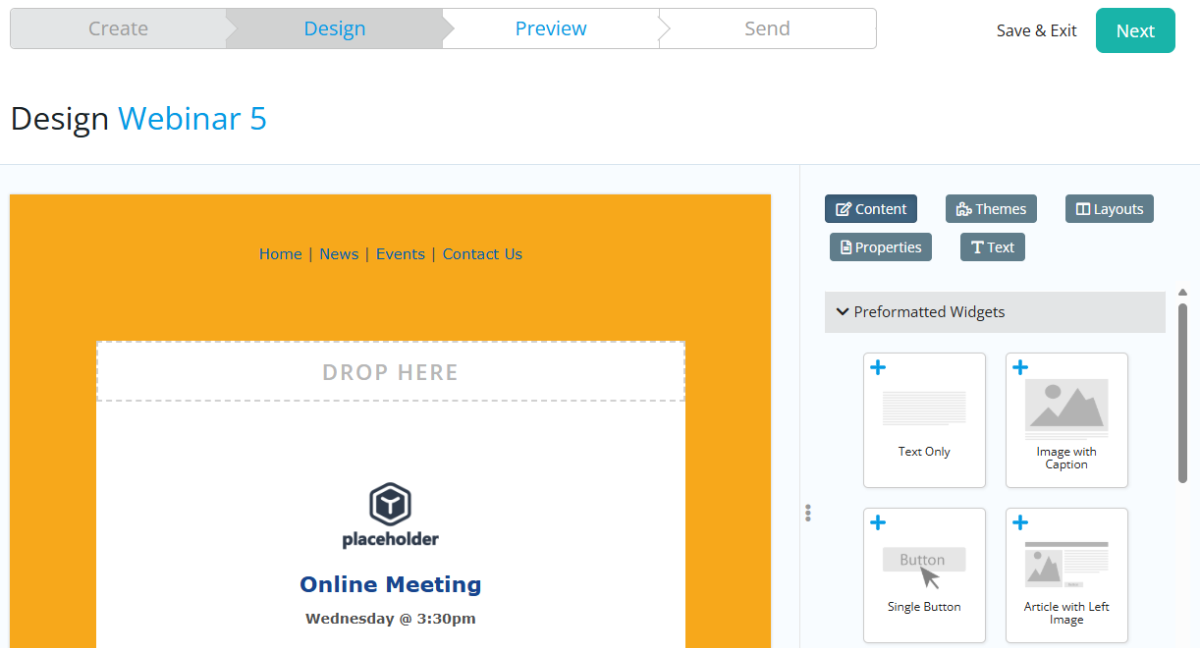
Task: Click the Next button
Action: point(1135,31)
